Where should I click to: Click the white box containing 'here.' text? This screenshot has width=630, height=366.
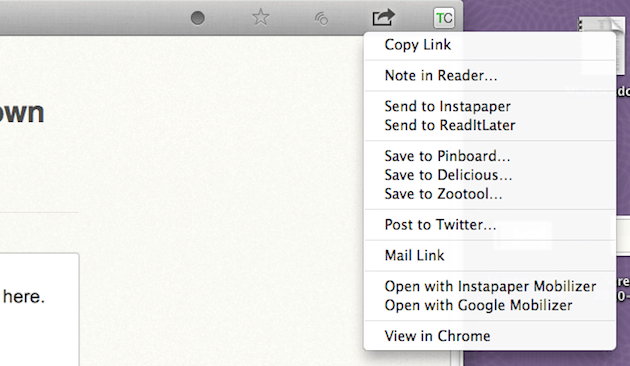(39, 309)
